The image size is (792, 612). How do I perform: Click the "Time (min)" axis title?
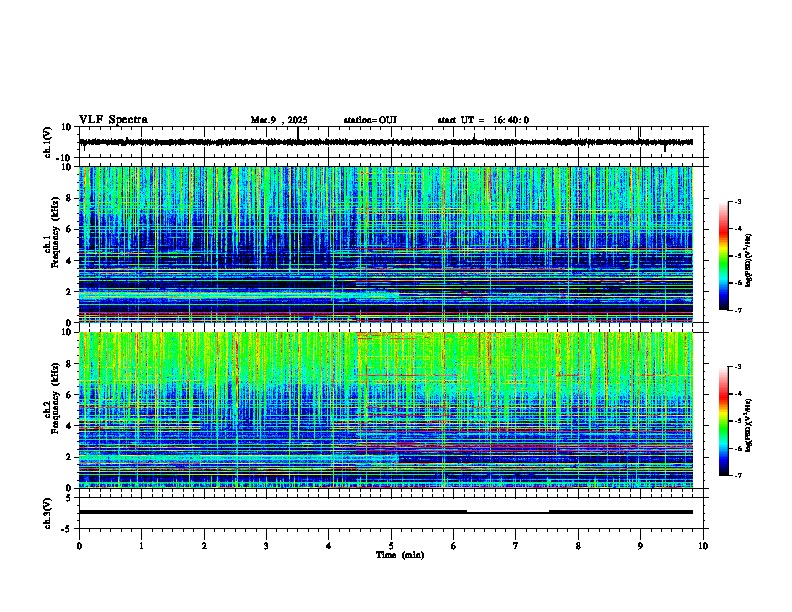coord(400,555)
